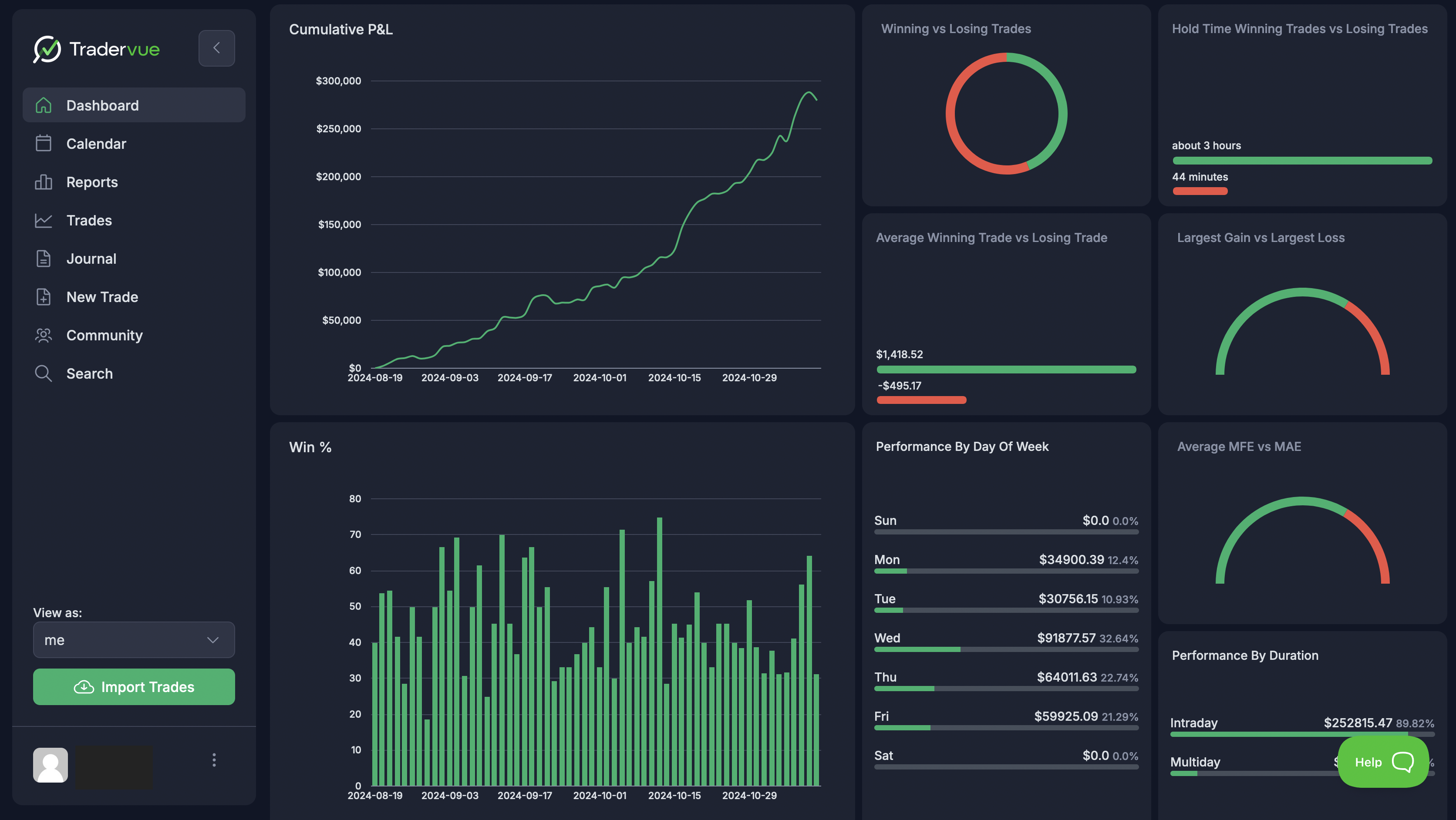Open the 'View as: me' dropdown
The height and width of the screenshot is (820, 1456).
(x=134, y=640)
